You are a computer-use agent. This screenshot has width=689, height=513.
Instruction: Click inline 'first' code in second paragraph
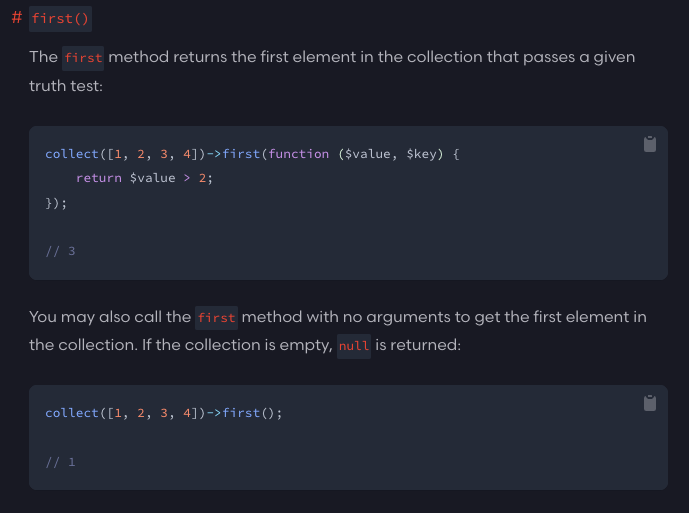point(216,318)
